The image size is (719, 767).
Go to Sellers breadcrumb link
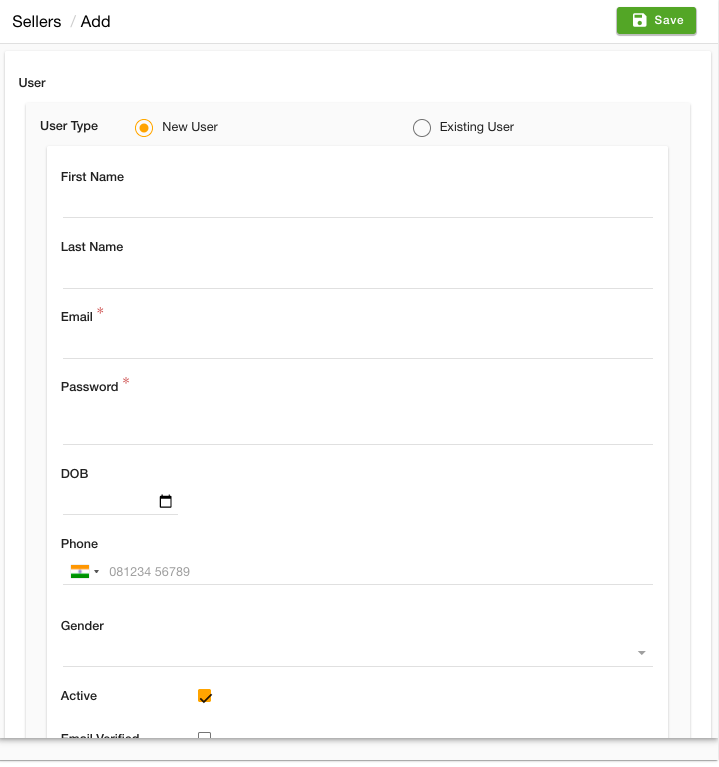coord(37,22)
